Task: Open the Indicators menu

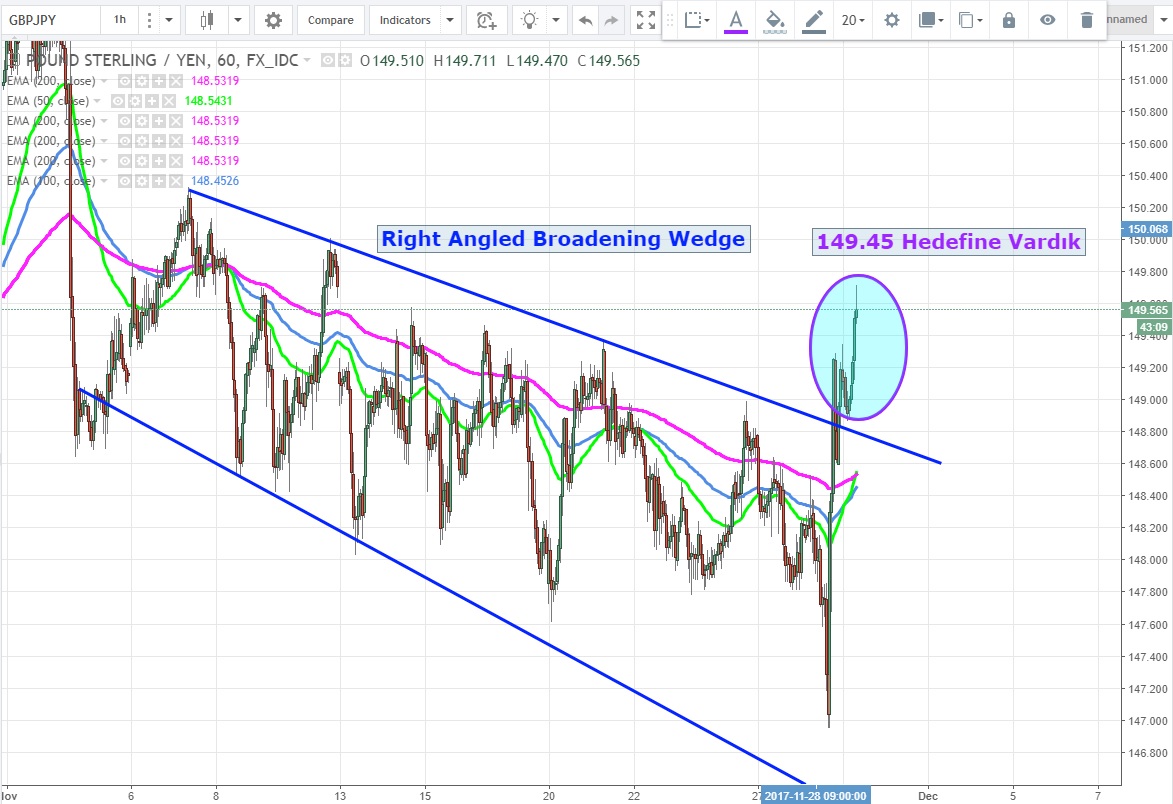Action: tap(405, 20)
